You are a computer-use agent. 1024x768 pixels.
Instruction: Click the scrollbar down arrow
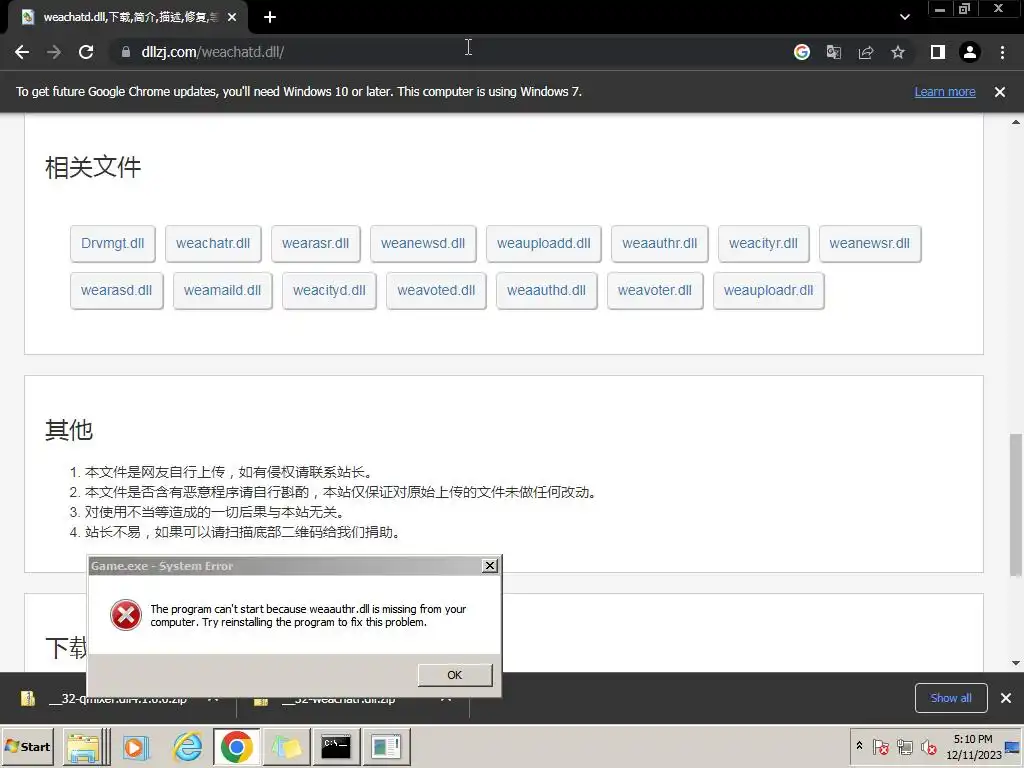(x=1016, y=664)
